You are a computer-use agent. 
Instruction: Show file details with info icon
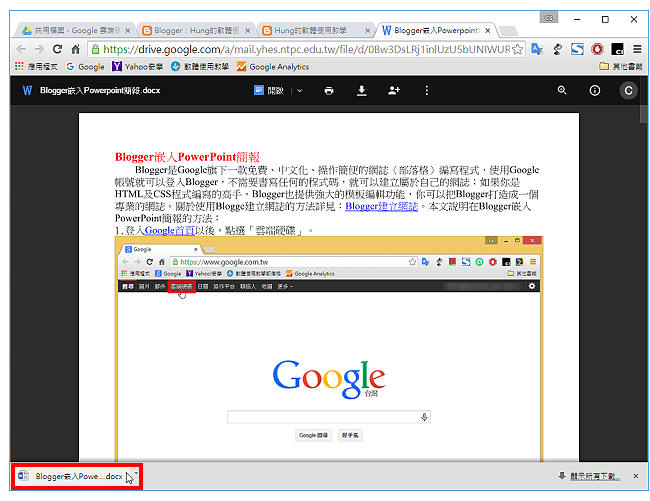[x=594, y=90]
